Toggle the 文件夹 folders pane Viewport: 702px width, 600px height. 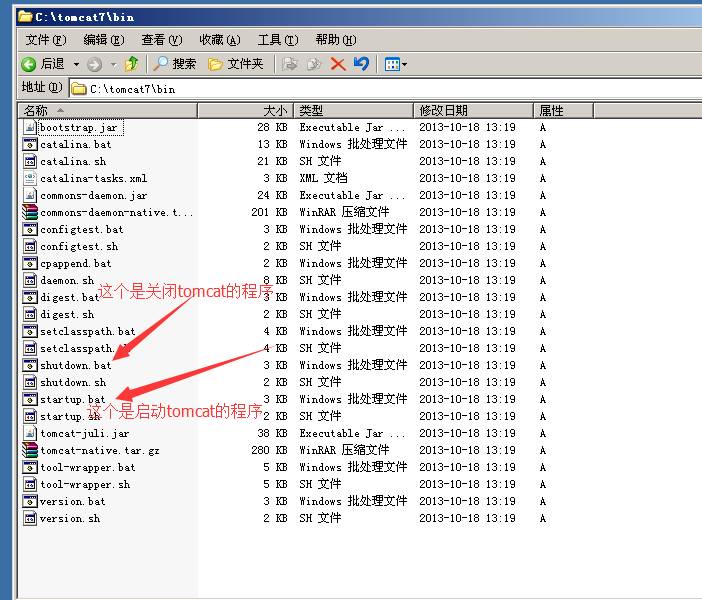coord(235,64)
